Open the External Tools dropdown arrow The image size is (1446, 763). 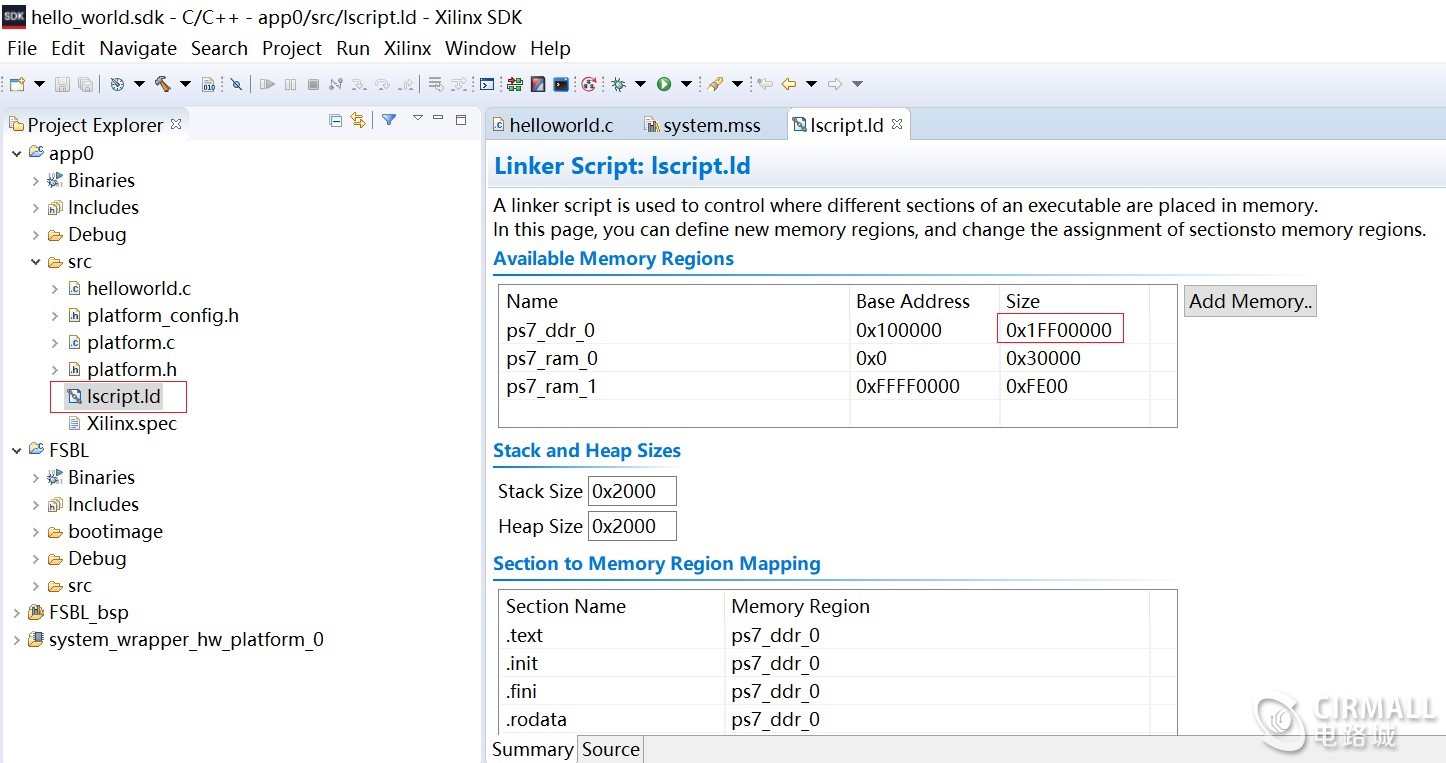coord(737,84)
